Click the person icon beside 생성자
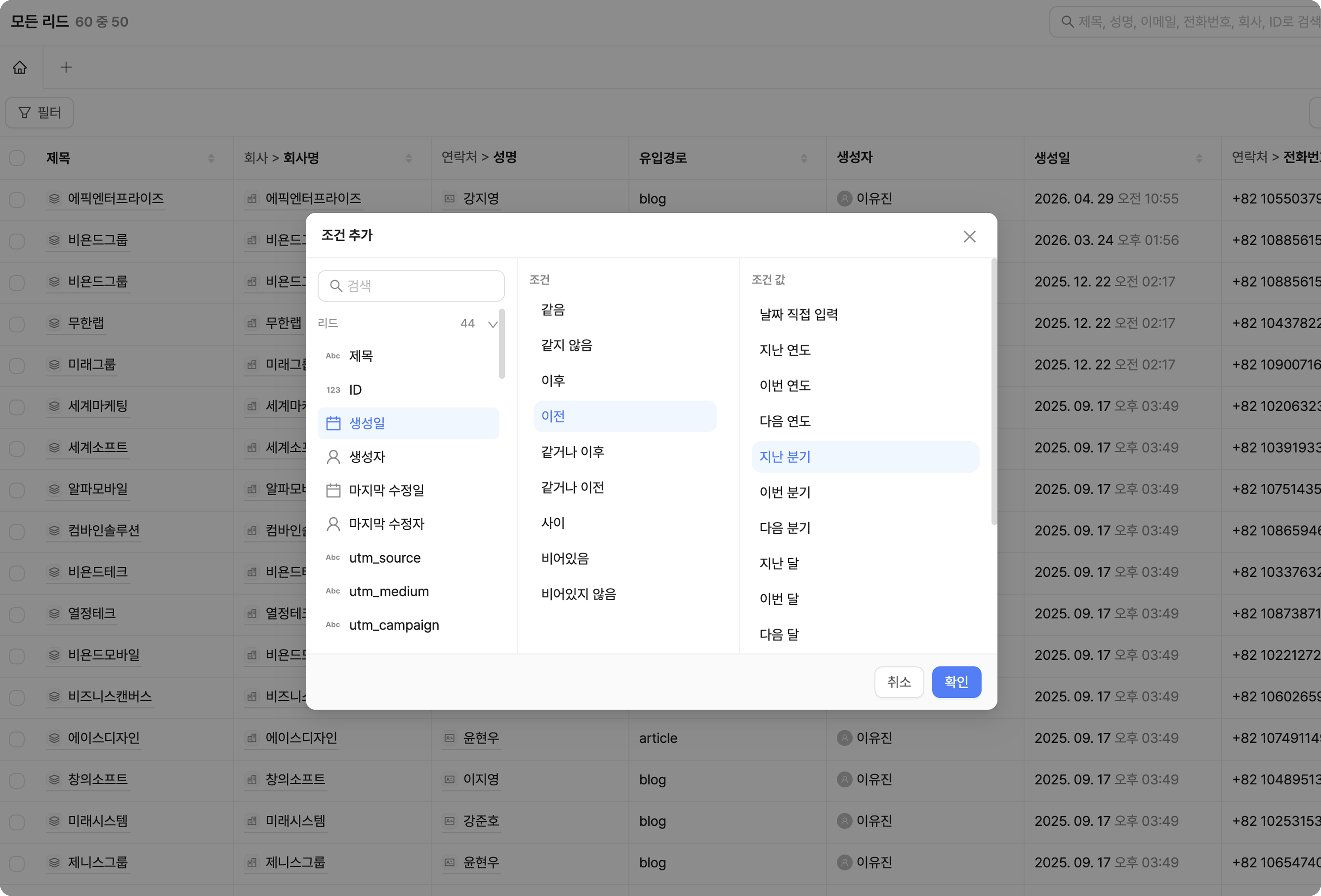 point(333,457)
